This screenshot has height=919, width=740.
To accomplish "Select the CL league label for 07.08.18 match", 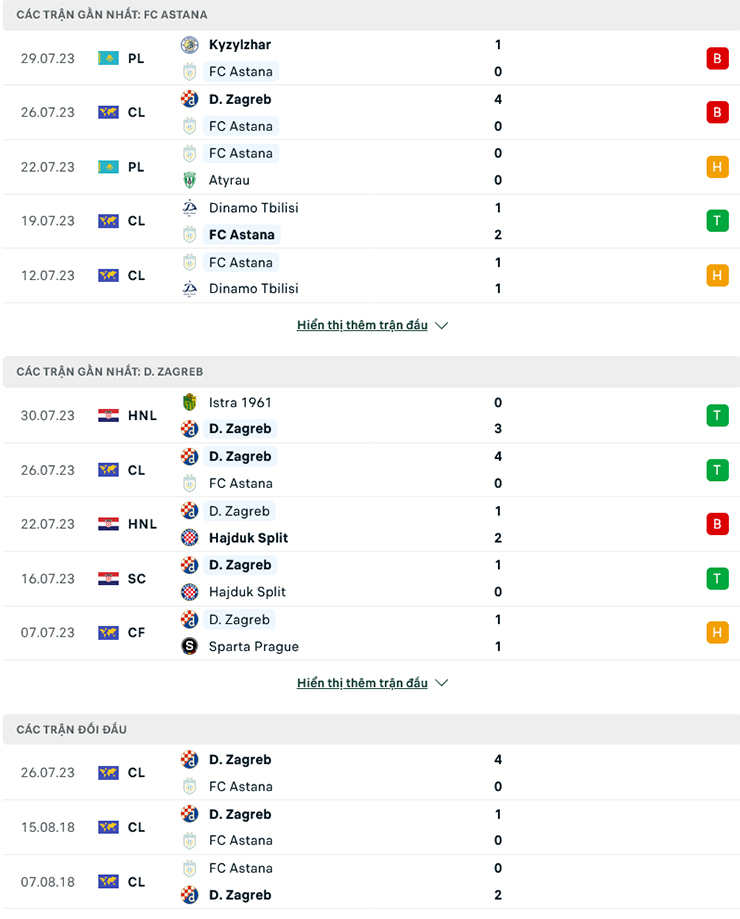I will (136, 882).
